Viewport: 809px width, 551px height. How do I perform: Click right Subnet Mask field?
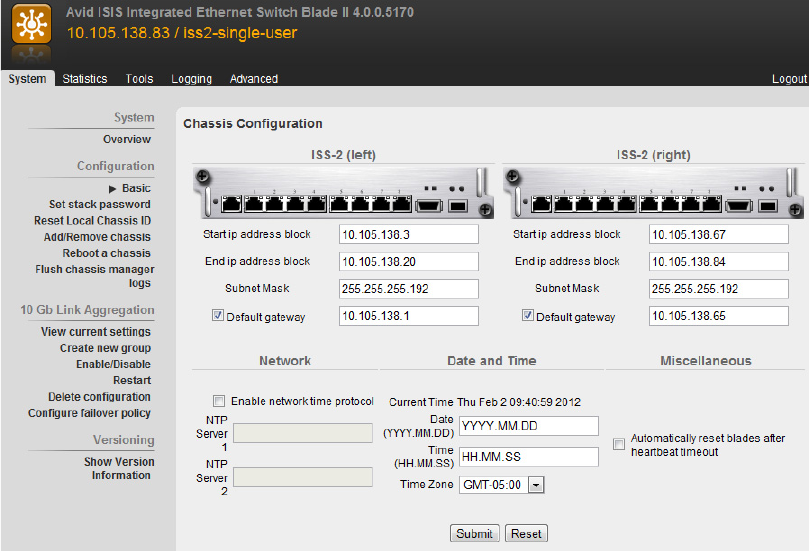(719, 289)
